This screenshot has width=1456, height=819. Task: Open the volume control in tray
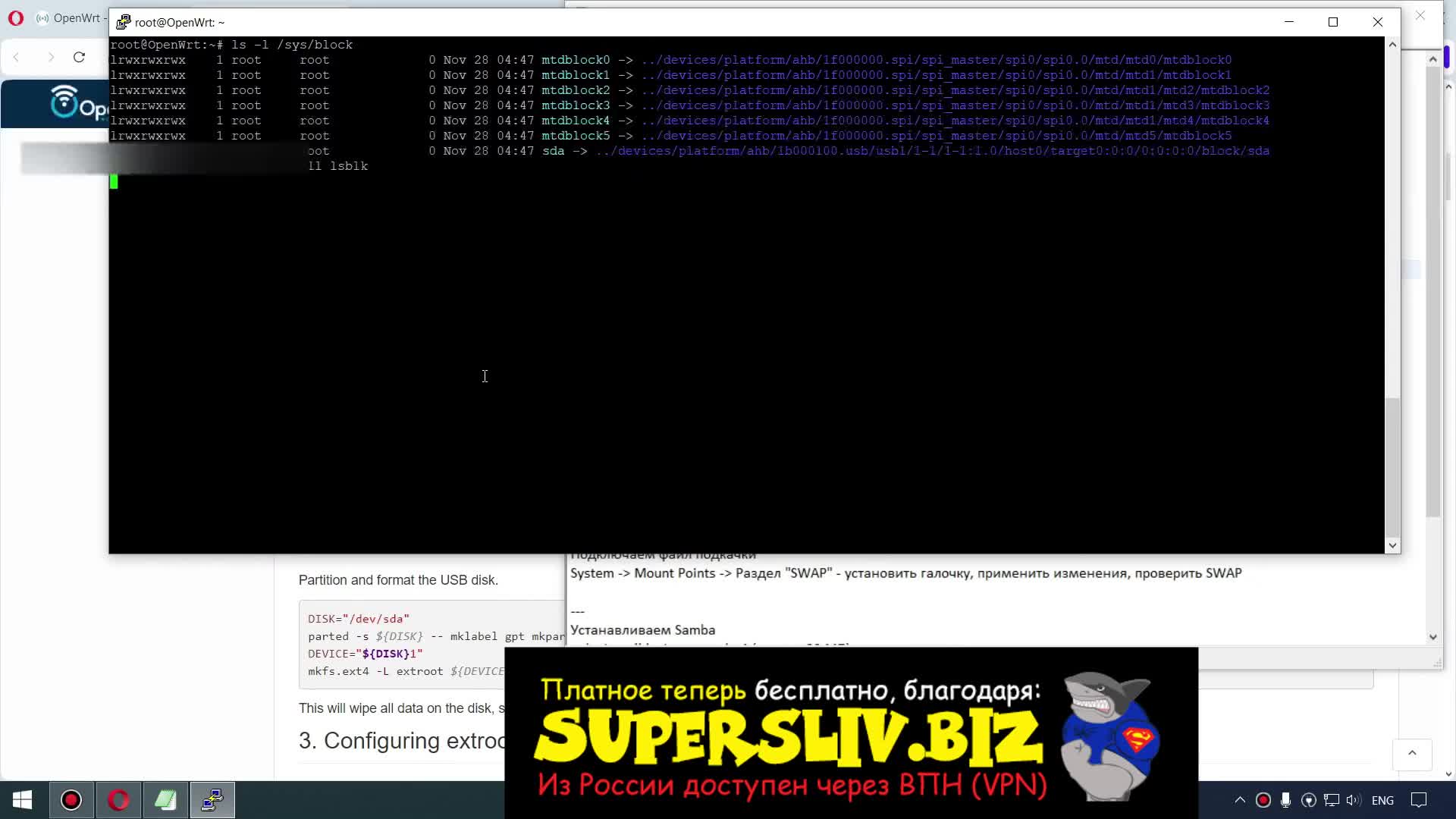click(x=1353, y=800)
